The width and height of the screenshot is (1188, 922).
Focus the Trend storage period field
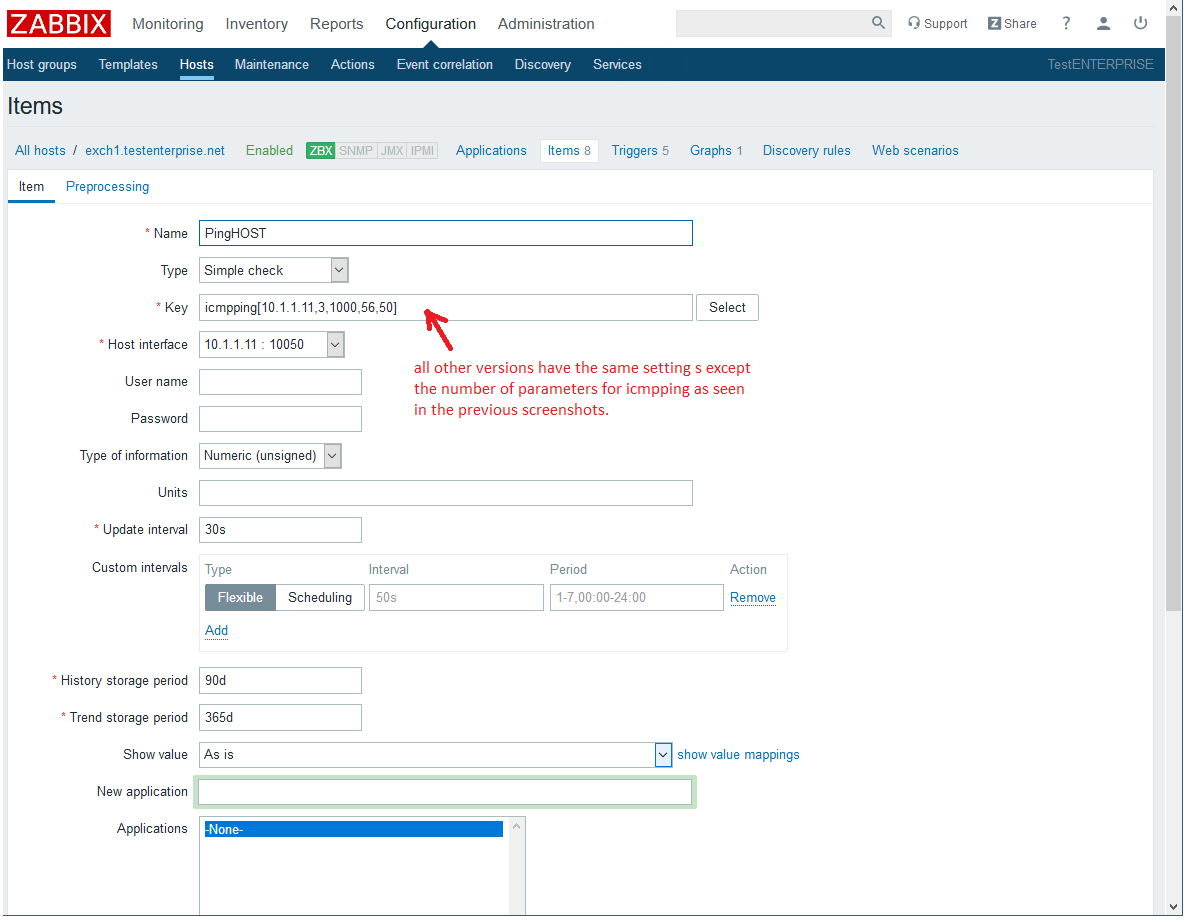280,717
